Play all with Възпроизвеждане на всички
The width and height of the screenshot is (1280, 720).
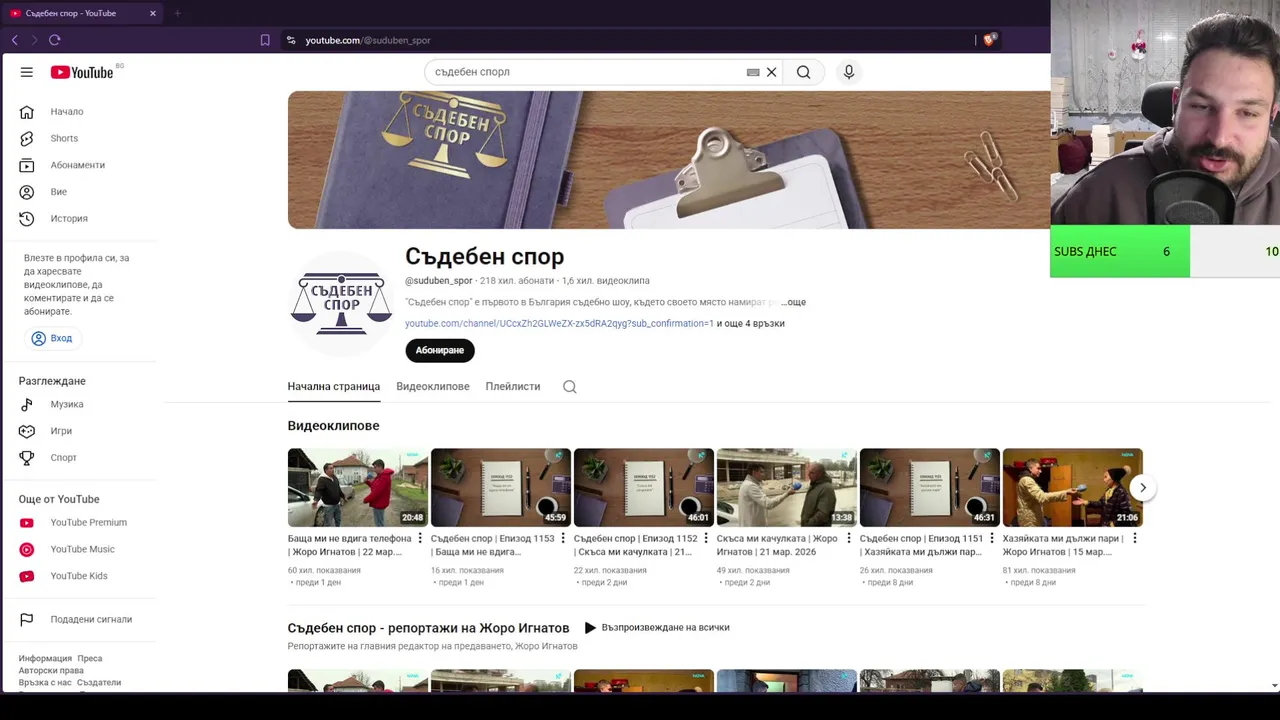click(657, 627)
